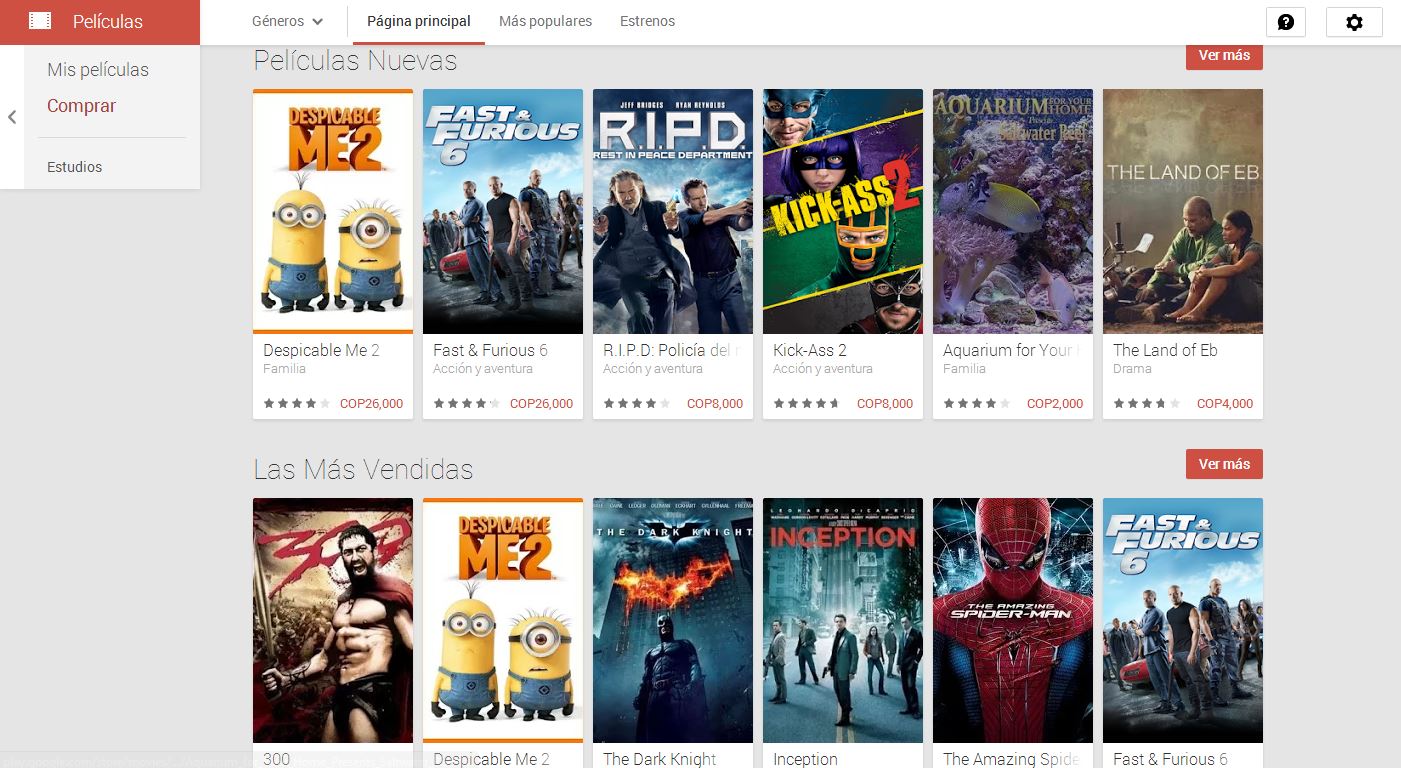
Task: Open Las Más Vendidas section heading
Action: [x=363, y=469]
